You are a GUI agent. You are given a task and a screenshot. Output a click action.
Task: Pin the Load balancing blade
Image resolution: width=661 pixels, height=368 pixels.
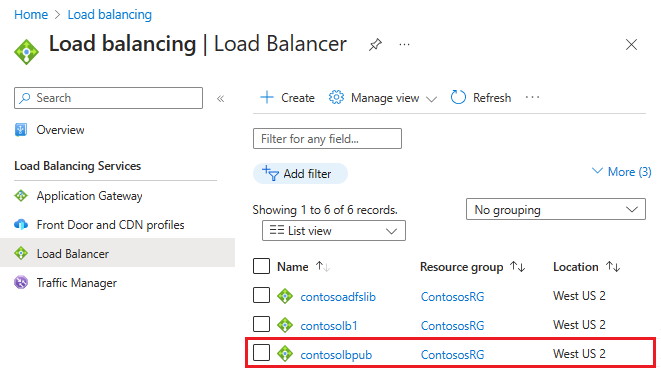point(375,44)
